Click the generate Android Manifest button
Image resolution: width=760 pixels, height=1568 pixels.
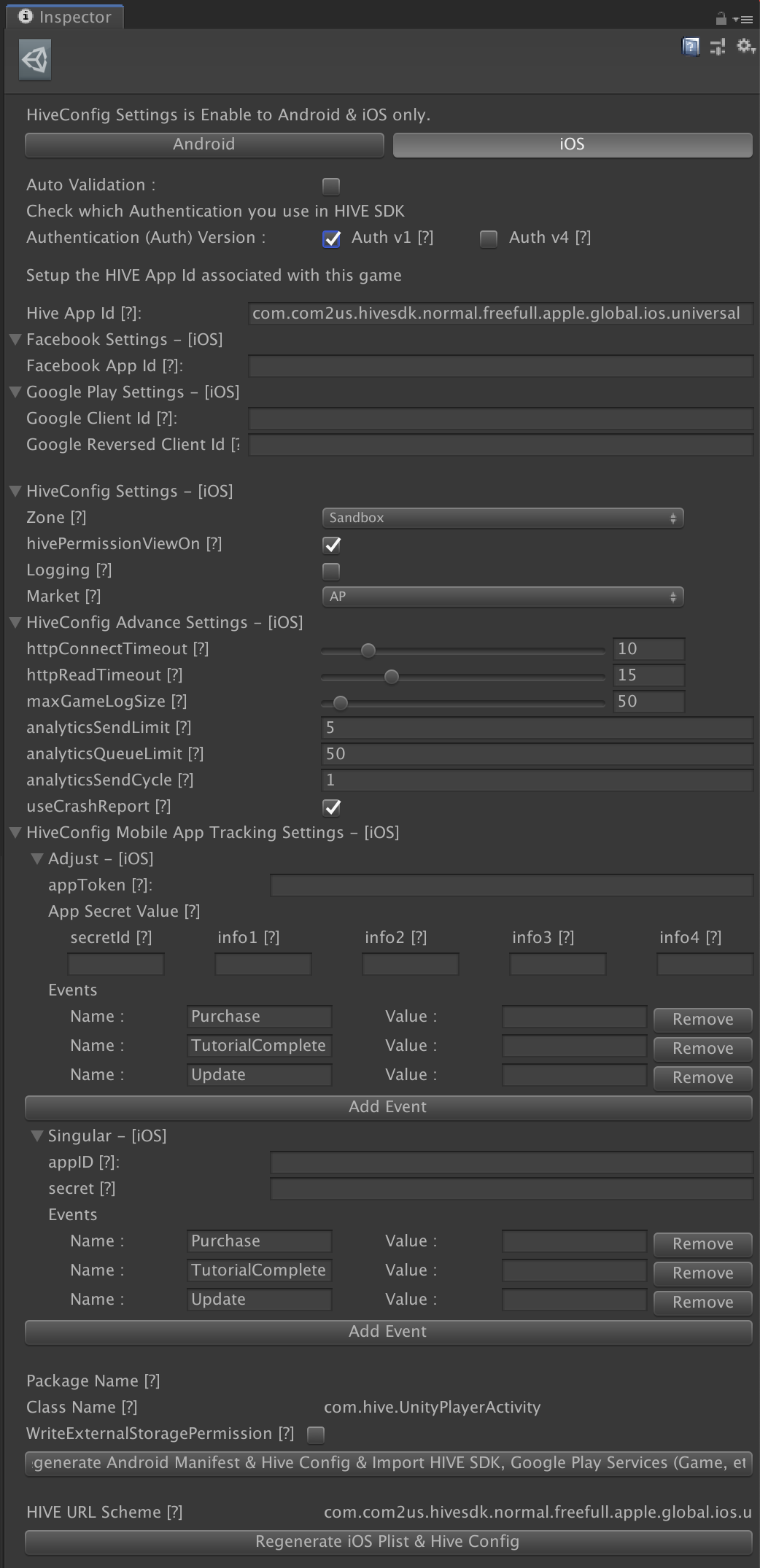click(x=388, y=1463)
